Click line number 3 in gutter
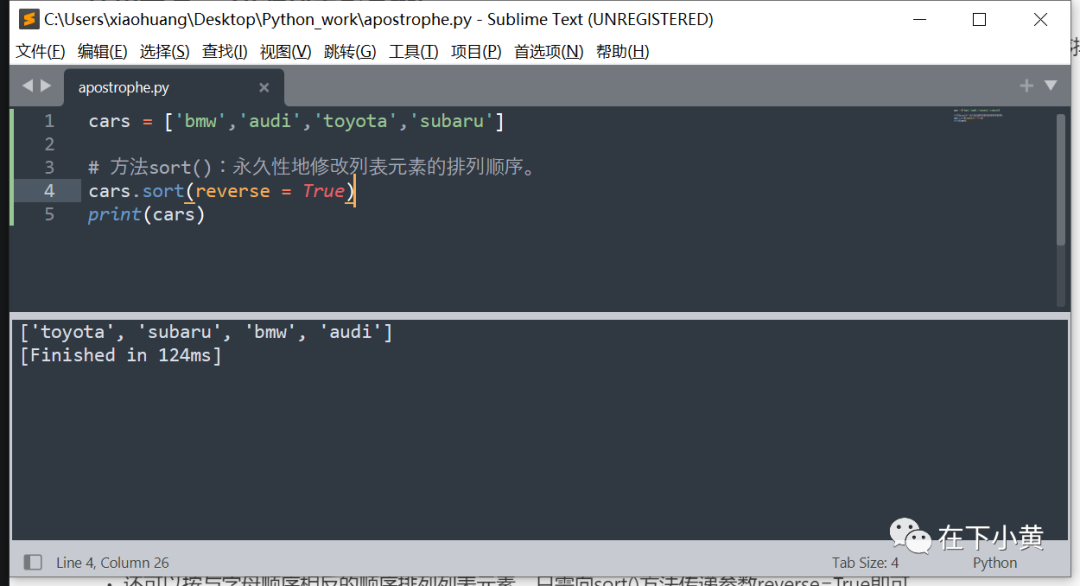The image size is (1080, 586). click(49, 167)
